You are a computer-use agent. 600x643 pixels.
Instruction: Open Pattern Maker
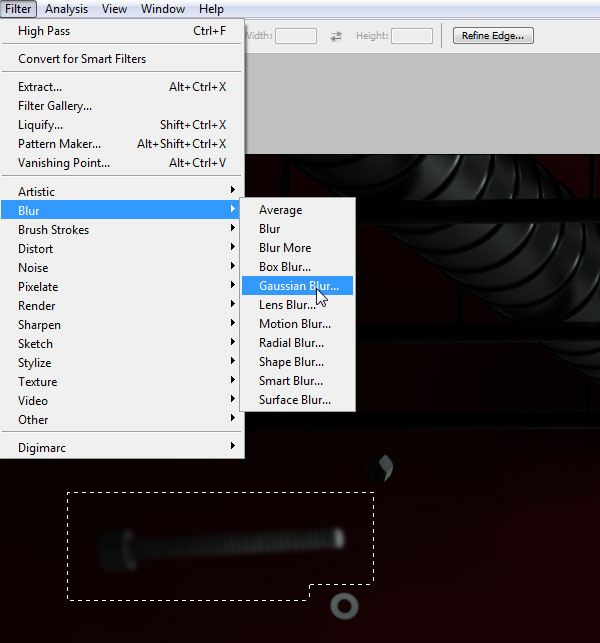[122, 144]
